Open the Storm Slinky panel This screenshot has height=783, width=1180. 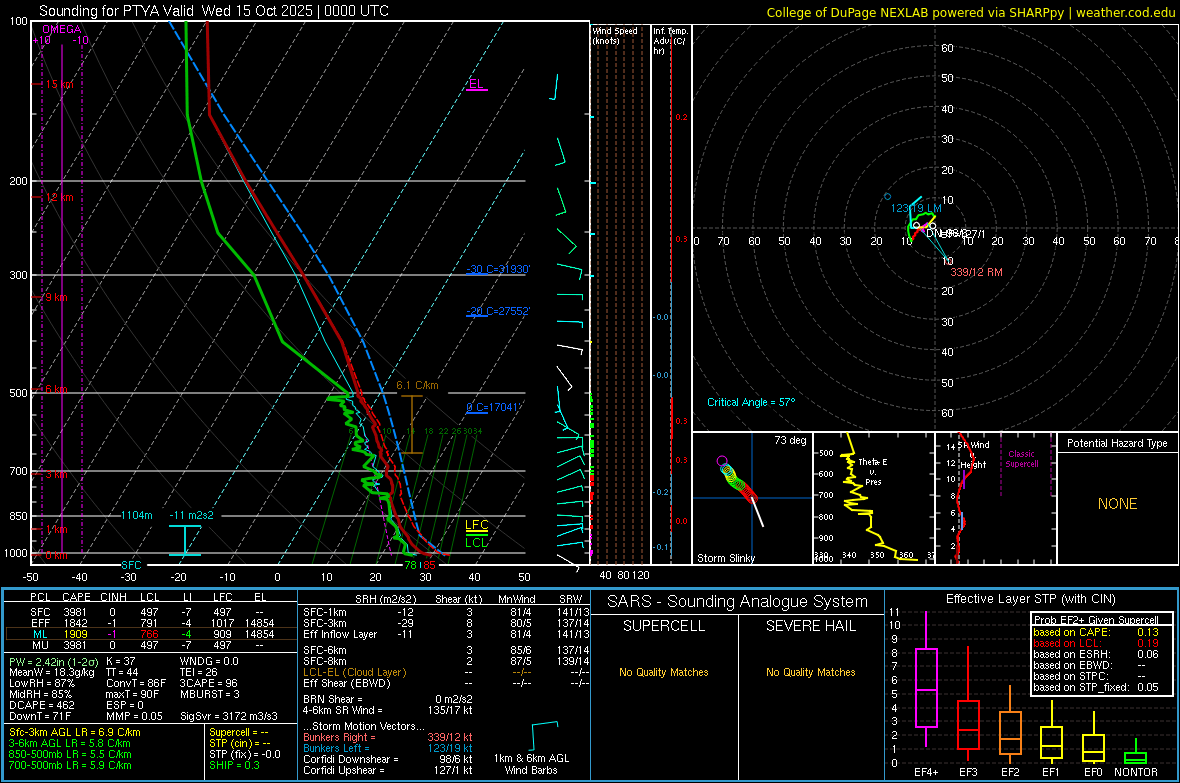coord(752,498)
